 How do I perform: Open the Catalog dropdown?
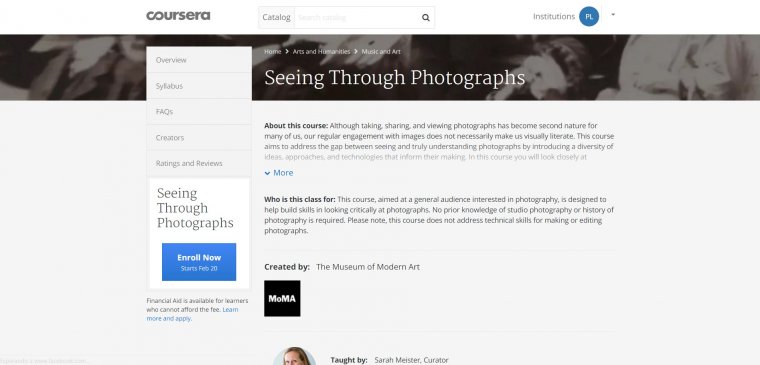point(276,17)
